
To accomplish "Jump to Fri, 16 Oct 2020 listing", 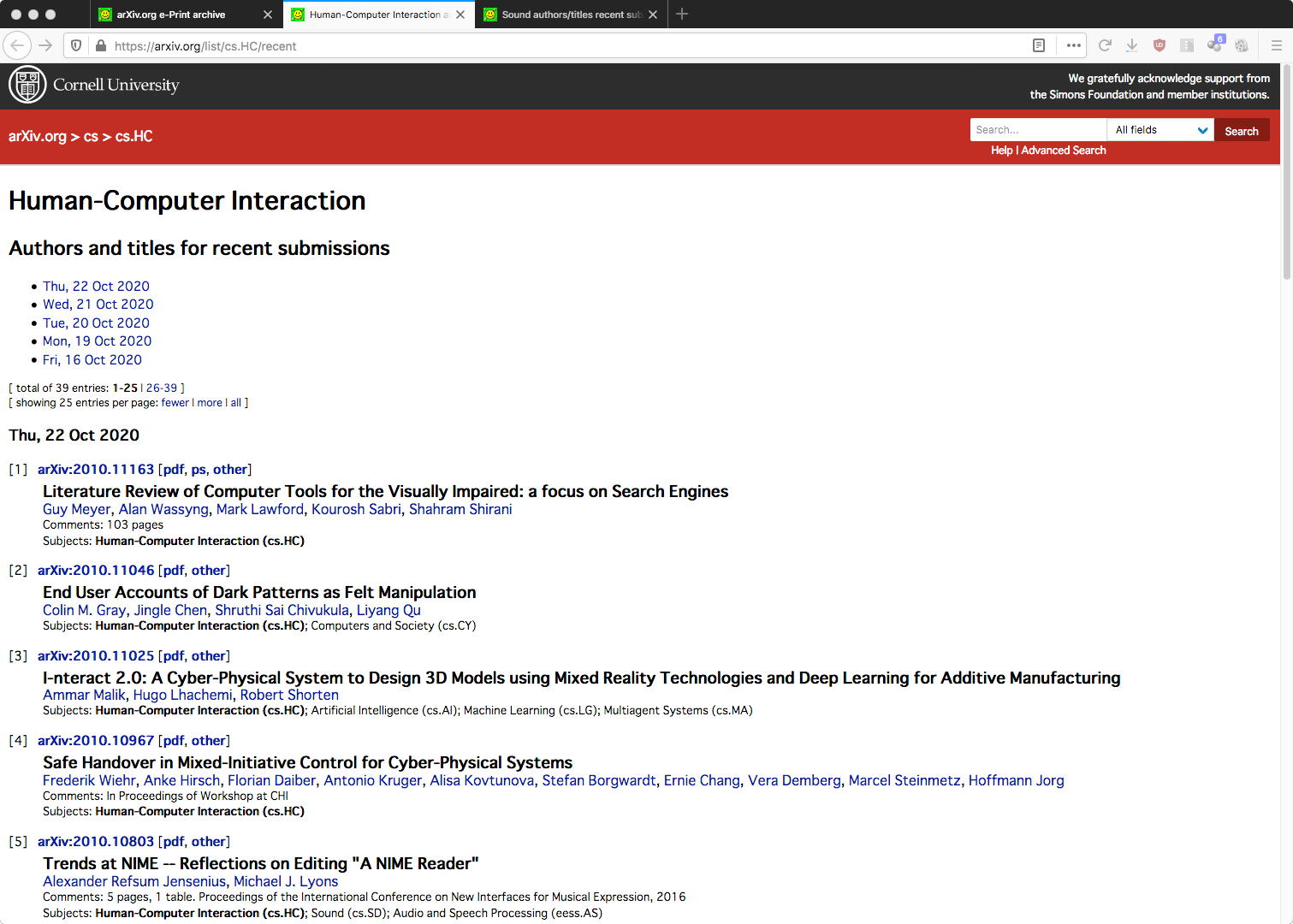I will [x=92, y=359].
